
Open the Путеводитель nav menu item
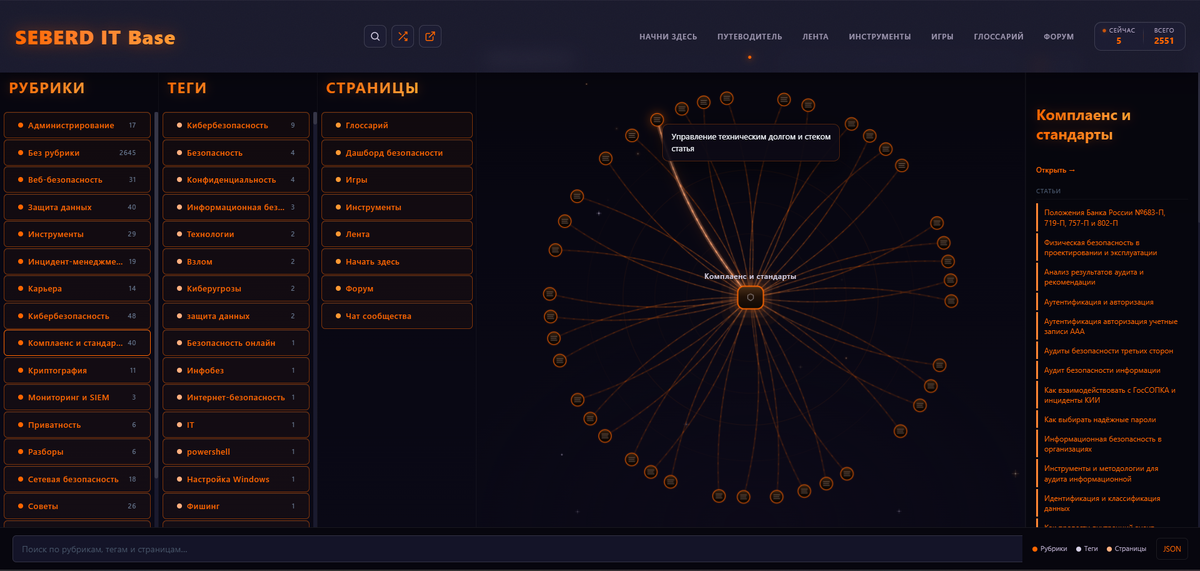pos(749,37)
